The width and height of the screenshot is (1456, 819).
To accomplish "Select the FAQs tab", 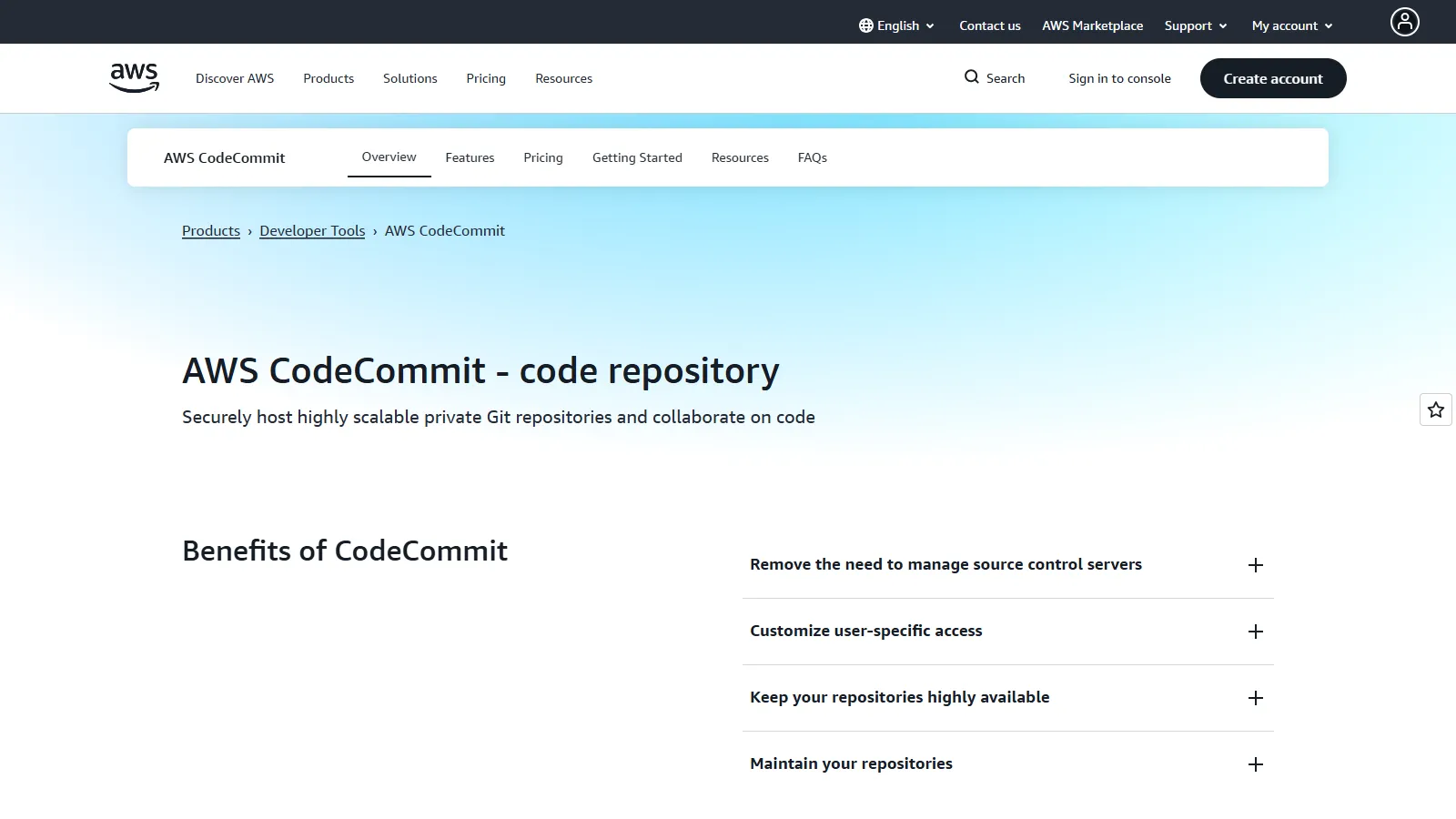I will click(812, 157).
